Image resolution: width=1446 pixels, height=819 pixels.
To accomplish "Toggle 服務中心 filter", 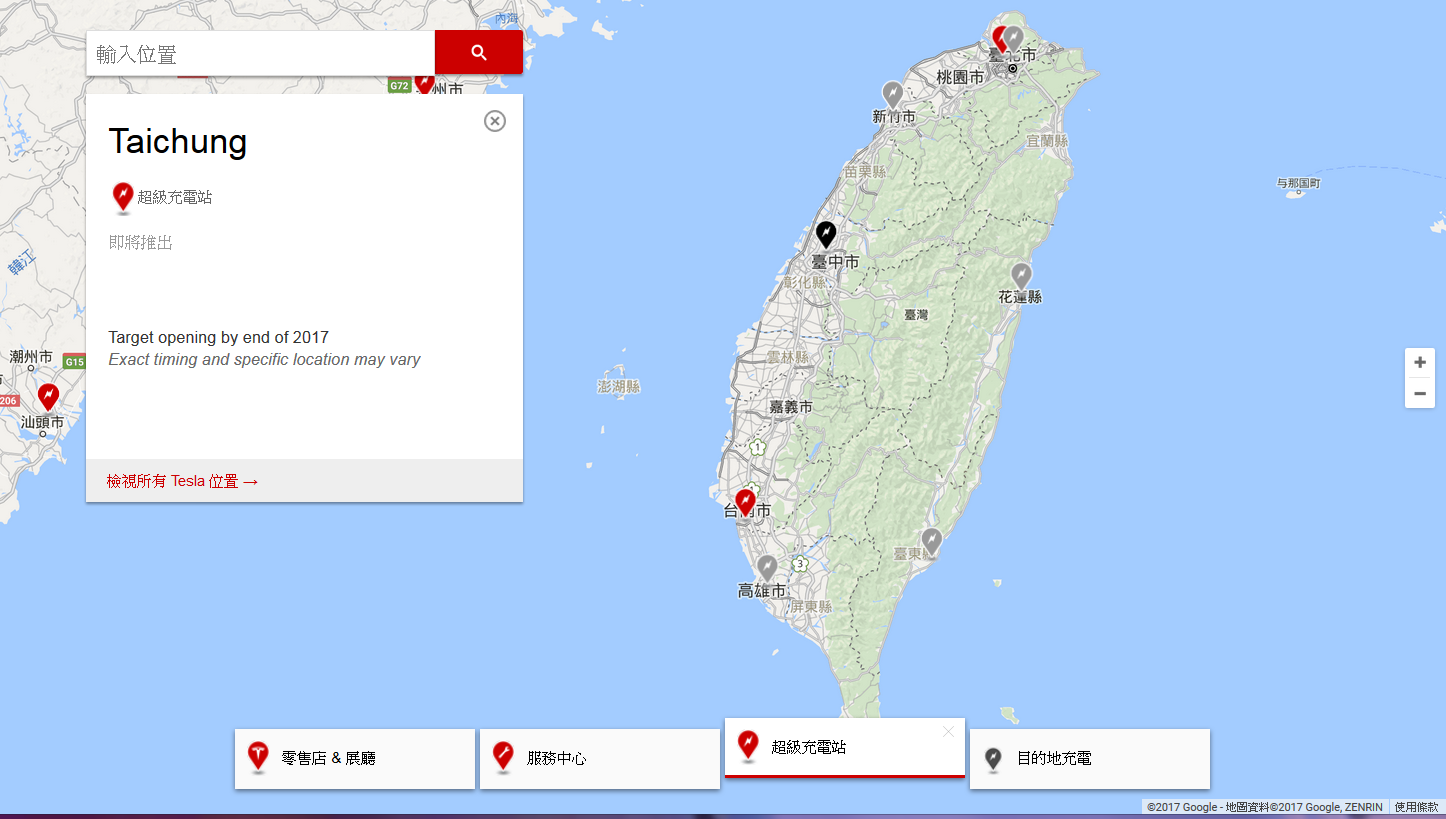I will click(x=600, y=759).
